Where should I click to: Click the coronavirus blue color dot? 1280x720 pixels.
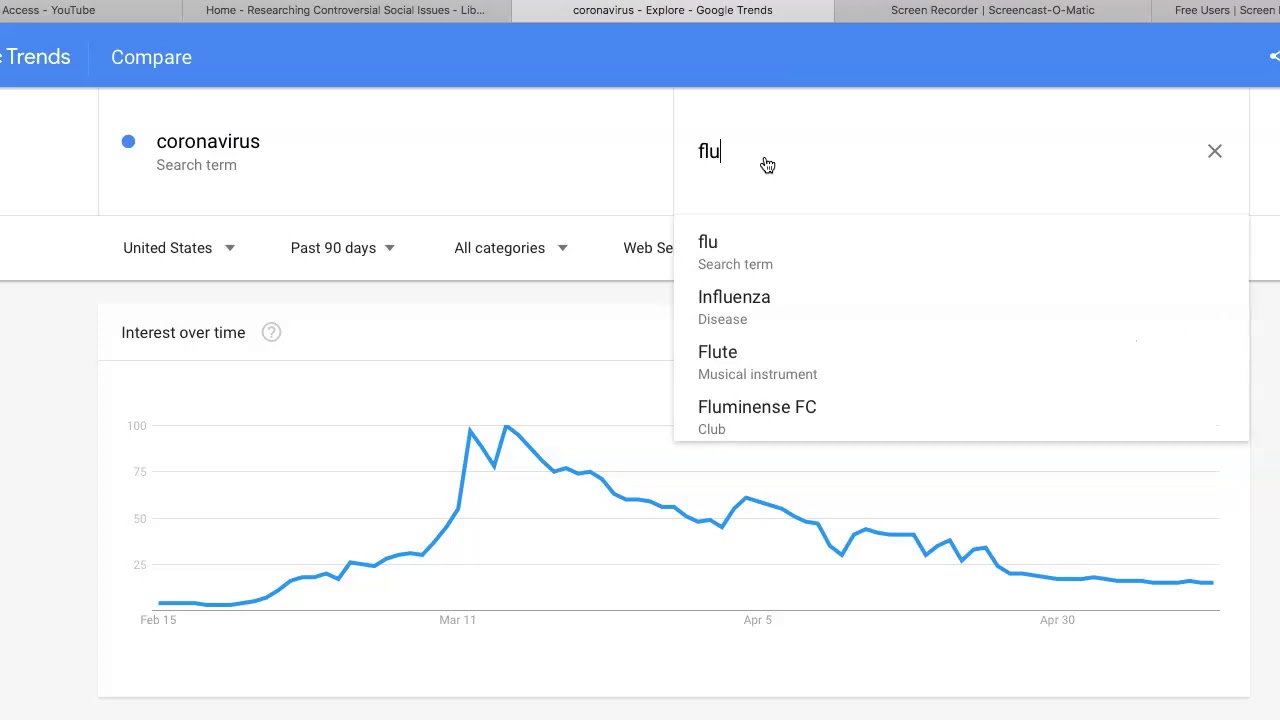coord(128,141)
